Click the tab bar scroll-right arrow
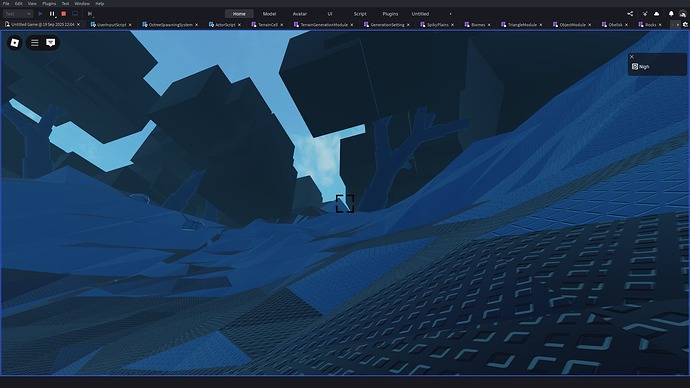The width and height of the screenshot is (690, 388). (677, 25)
